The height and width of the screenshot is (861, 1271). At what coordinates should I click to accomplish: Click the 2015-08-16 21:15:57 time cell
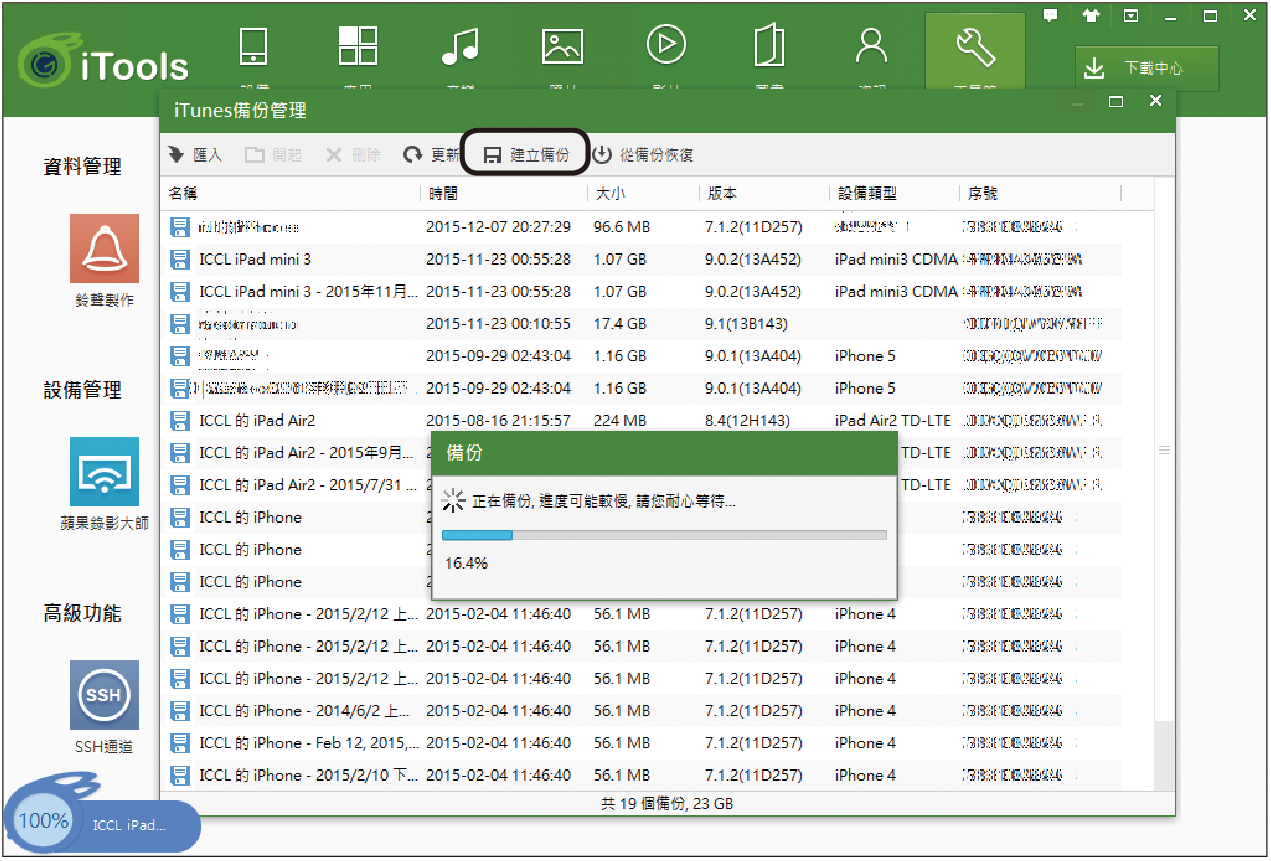coord(499,421)
